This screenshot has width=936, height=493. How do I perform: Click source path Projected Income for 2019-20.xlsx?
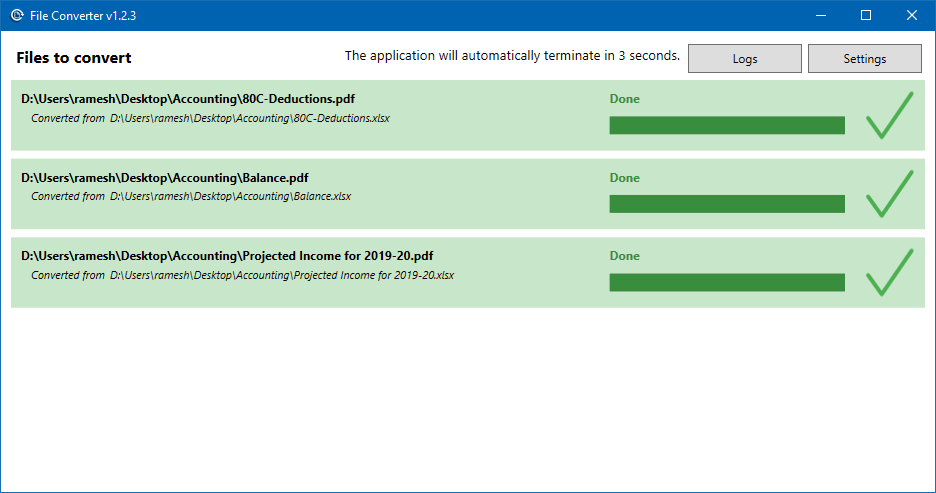(282, 275)
